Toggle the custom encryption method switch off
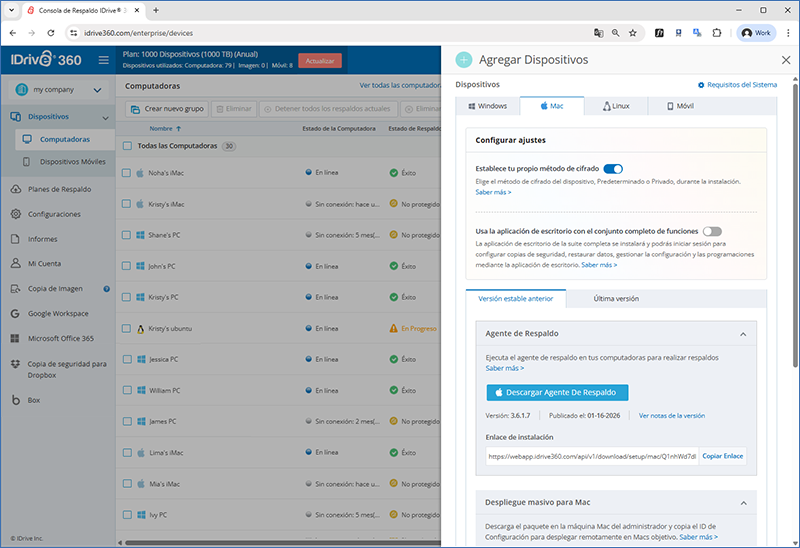This screenshot has width=800, height=548. (613, 169)
